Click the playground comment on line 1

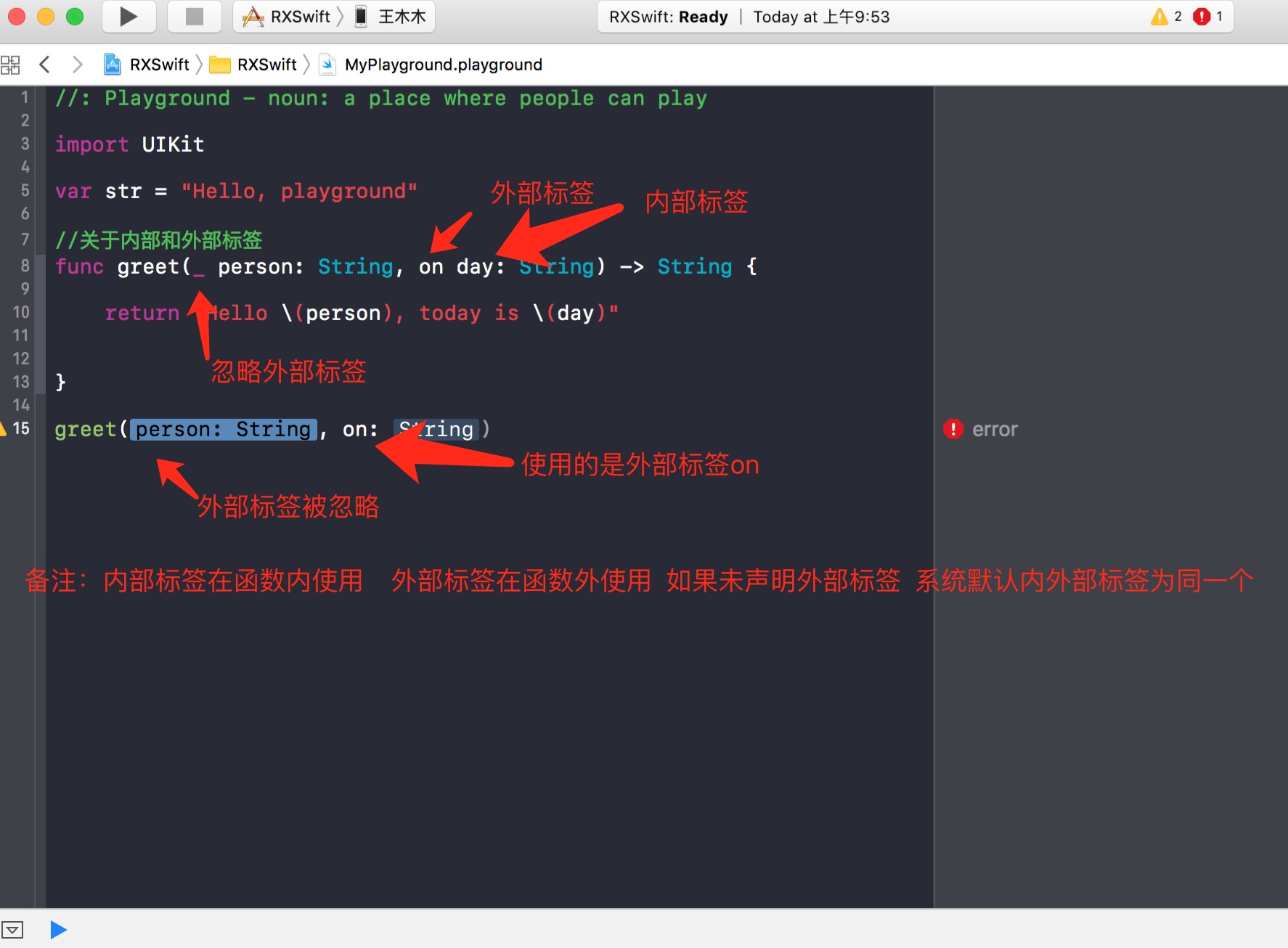coord(381,98)
